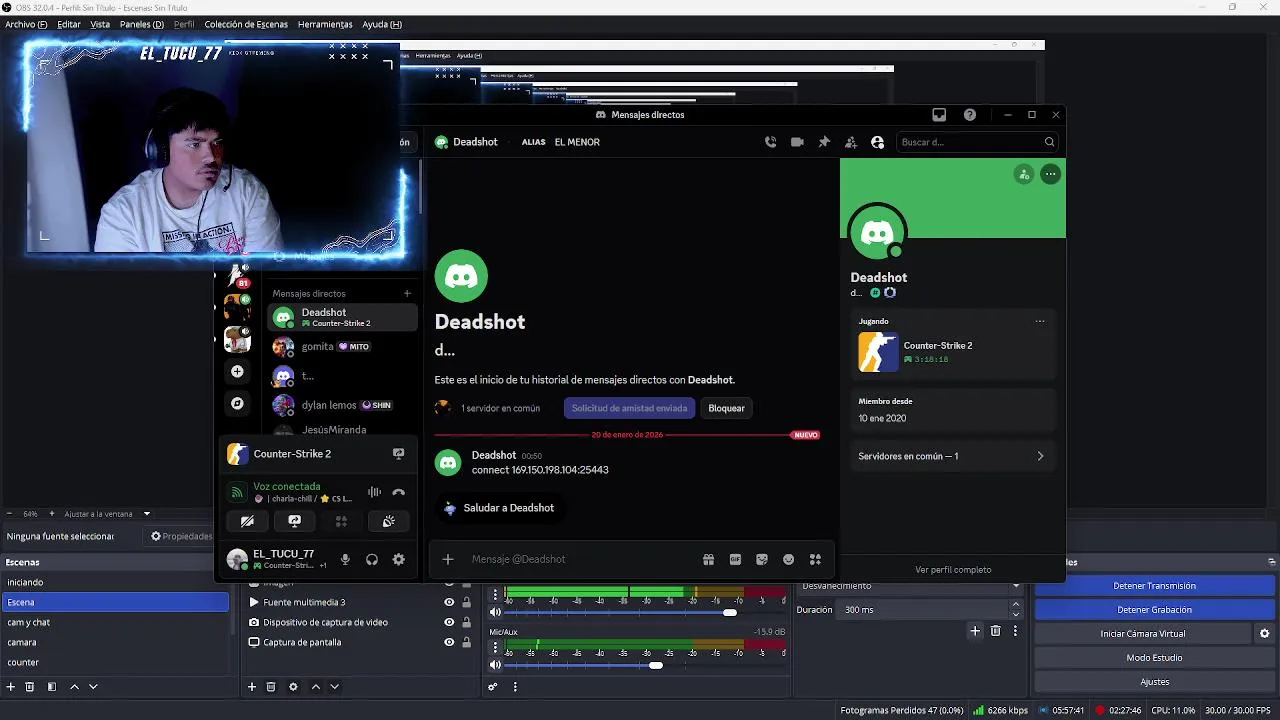
Task: Open pinned messages in Discord chat
Action: pyautogui.click(x=824, y=142)
